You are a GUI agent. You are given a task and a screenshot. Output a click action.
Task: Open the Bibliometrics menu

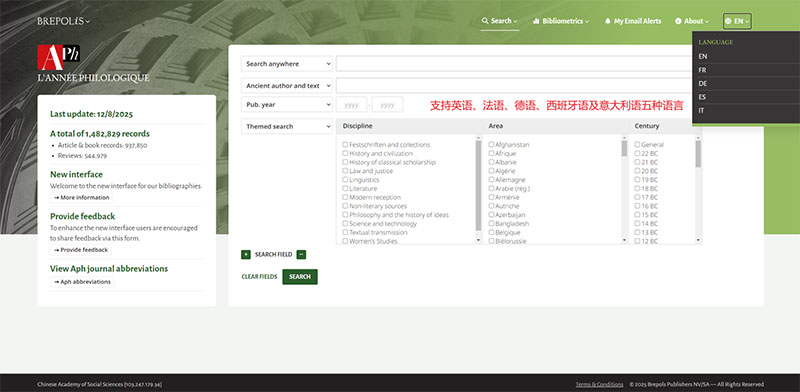click(561, 21)
